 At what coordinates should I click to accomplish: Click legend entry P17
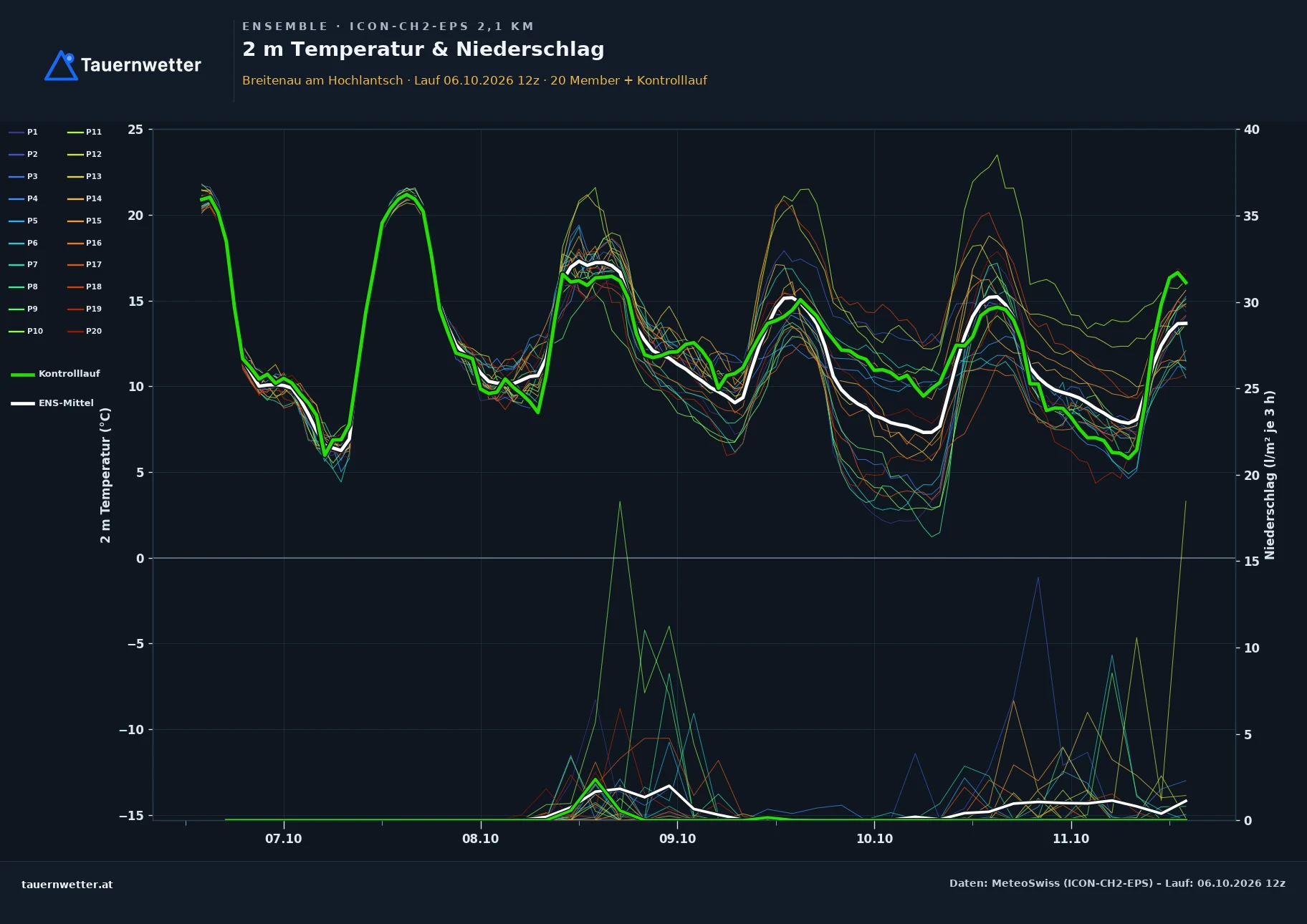coord(85,264)
